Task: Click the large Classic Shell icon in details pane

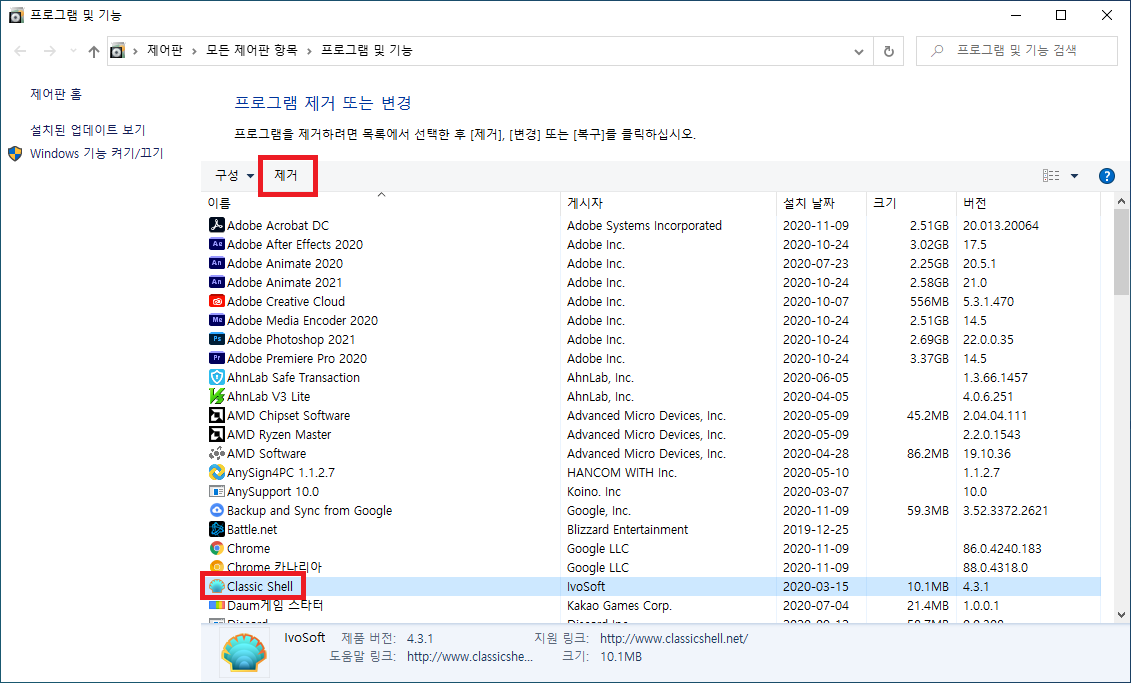Action: coord(245,652)
